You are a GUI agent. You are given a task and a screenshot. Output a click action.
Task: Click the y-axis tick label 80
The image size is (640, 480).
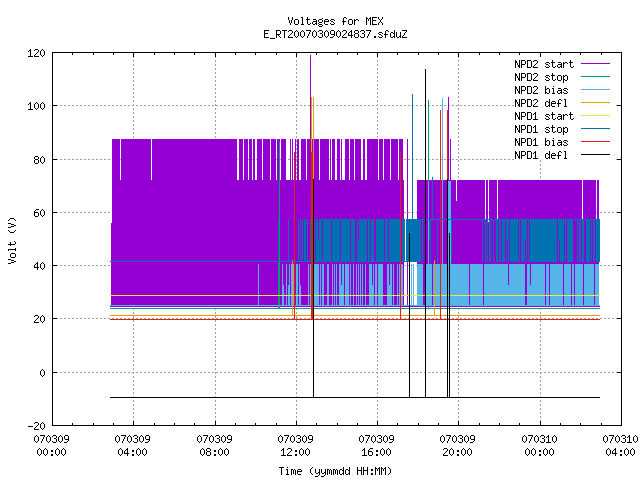coord(39,160)
